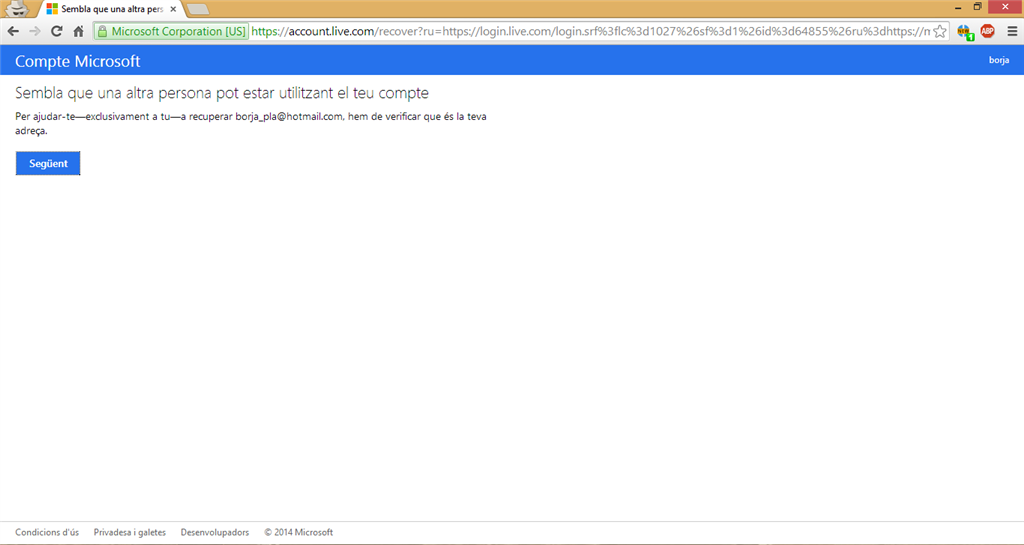
Task: Click the Següent button
Action: pyautogui.click(x=48, y=163)
